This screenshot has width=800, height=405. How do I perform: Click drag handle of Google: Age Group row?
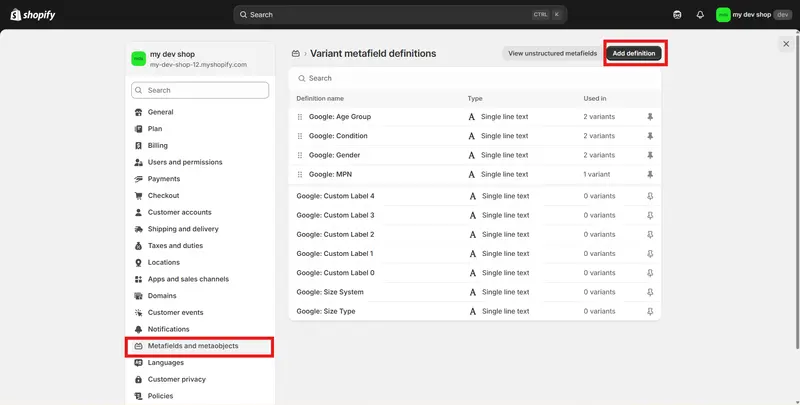coord(299,117)
